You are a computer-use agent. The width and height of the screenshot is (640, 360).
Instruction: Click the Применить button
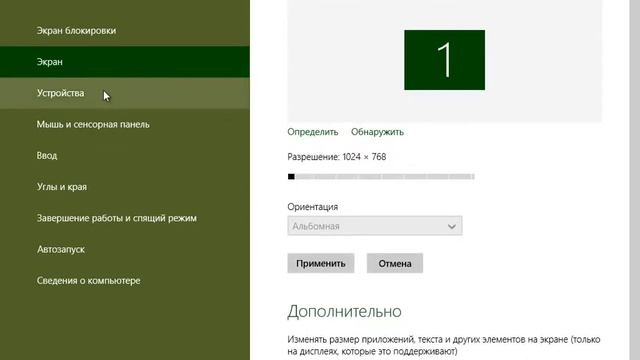tap(321, 263)
